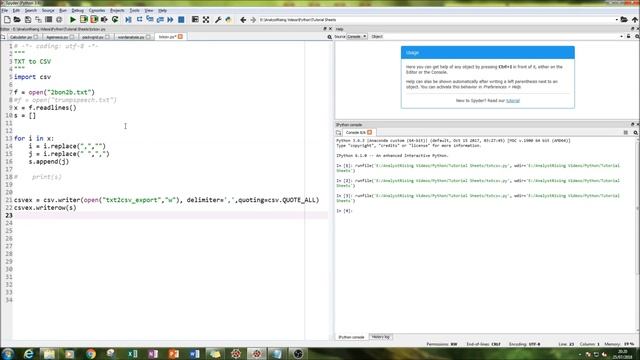Screen dimensions: 640x360
Task: Save all files toolbar icon
Action: point(38,20)
